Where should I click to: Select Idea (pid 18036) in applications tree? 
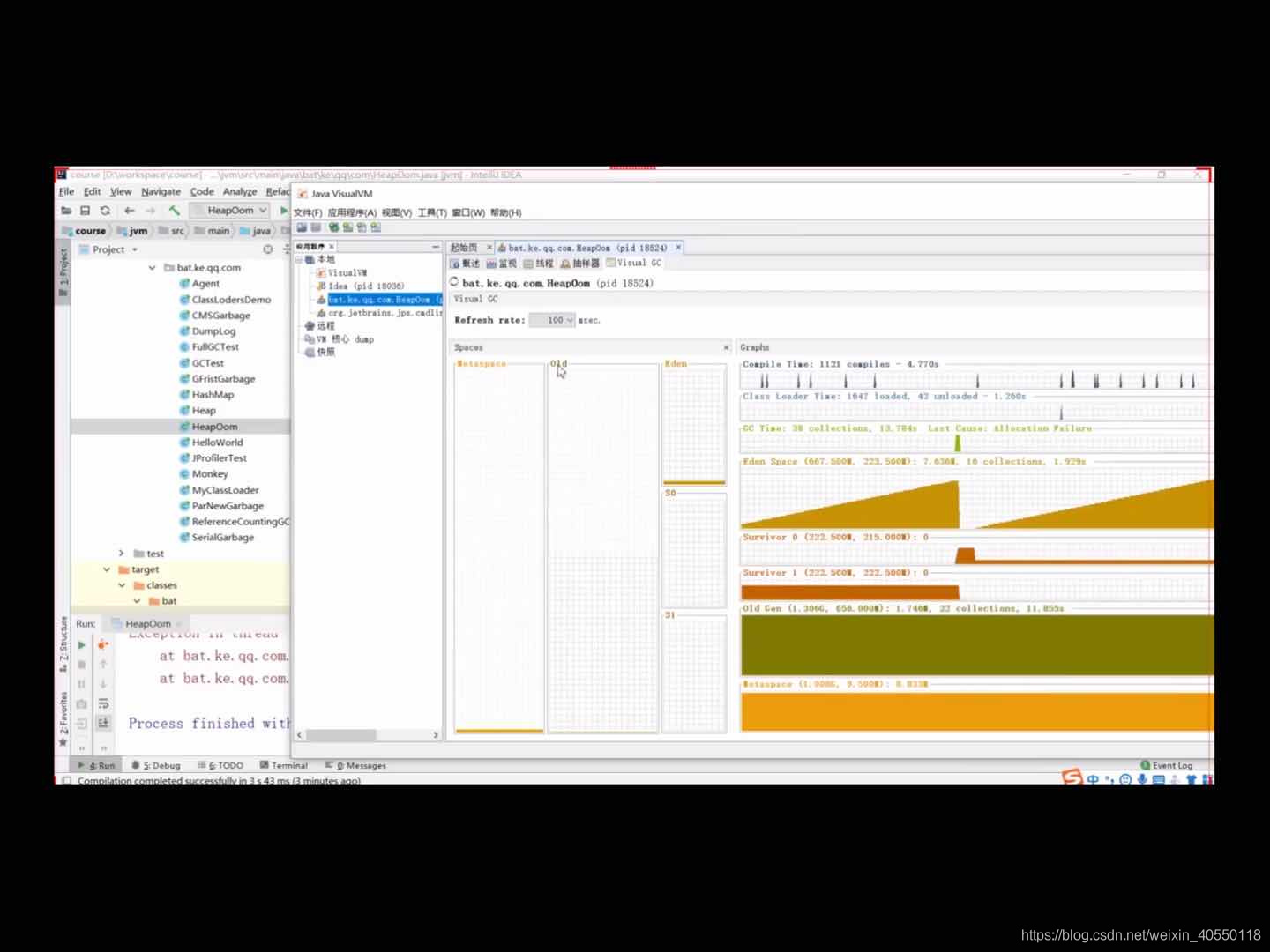(360, 286)
